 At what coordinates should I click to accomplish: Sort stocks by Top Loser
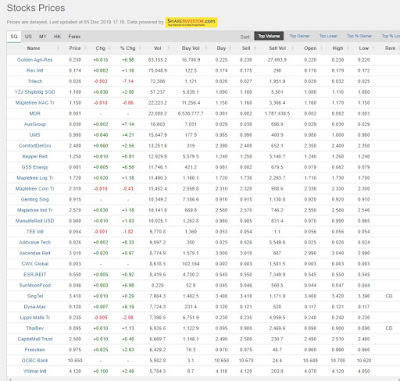328,36
